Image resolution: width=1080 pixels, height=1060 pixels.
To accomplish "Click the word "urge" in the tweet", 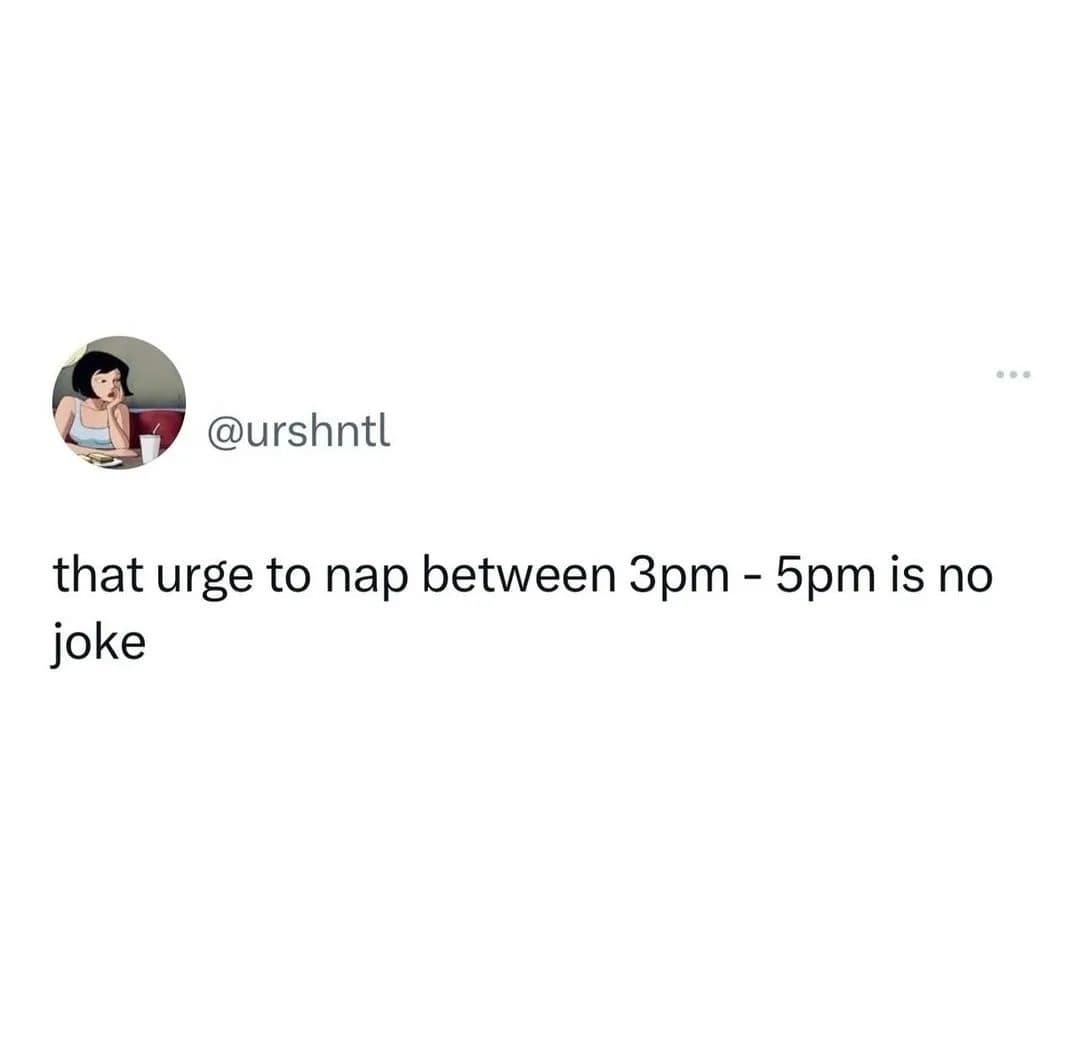I will [204, 579].
